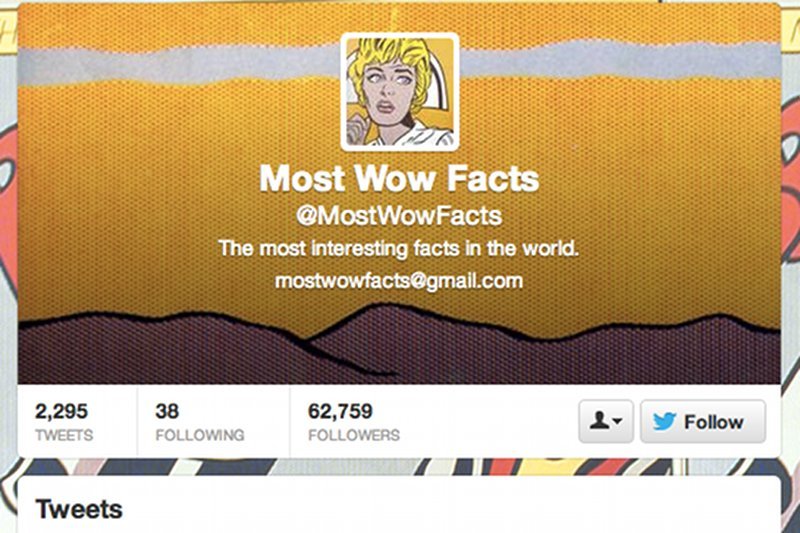Click the Twitter bird icon on Follow
Image resolution: width=800 pixels, height=533 pixels.
(664, 421)
